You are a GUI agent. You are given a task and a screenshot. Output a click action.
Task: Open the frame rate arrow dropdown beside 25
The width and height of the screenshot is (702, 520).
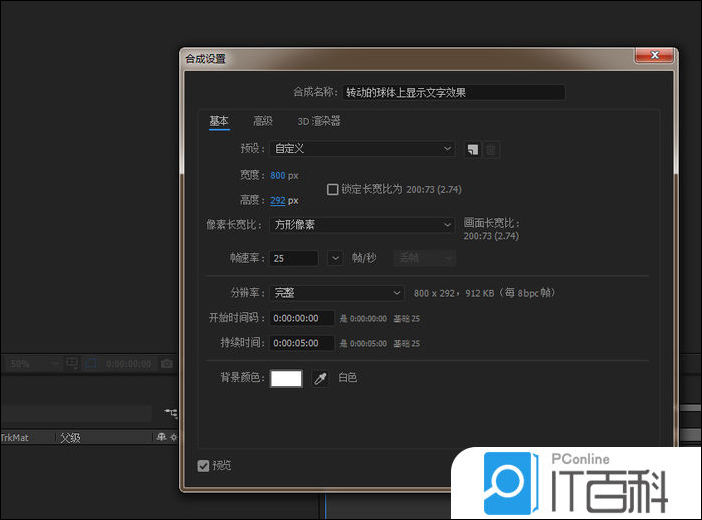click(335, 258)
